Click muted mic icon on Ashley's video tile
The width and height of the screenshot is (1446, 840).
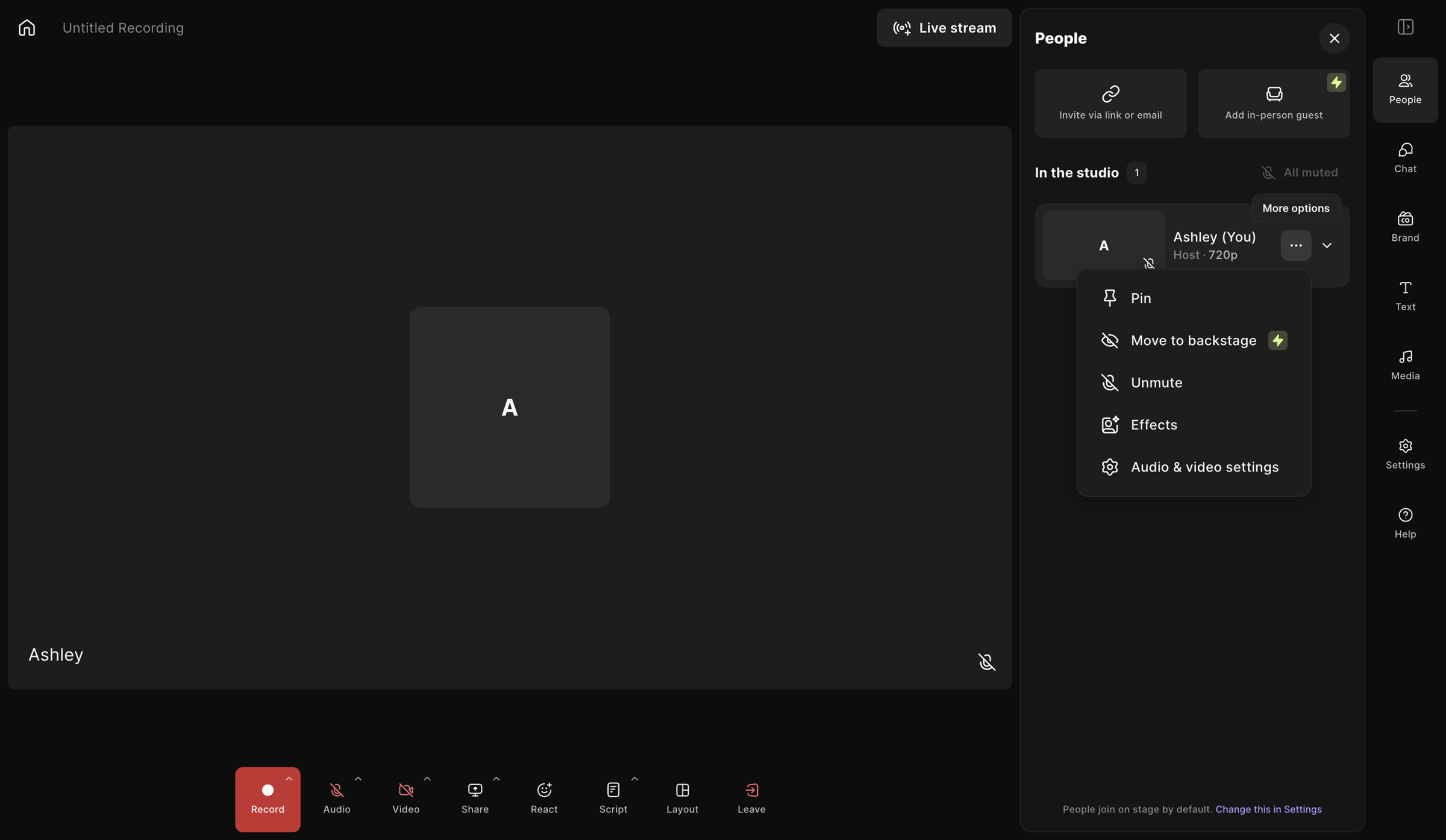986,662
